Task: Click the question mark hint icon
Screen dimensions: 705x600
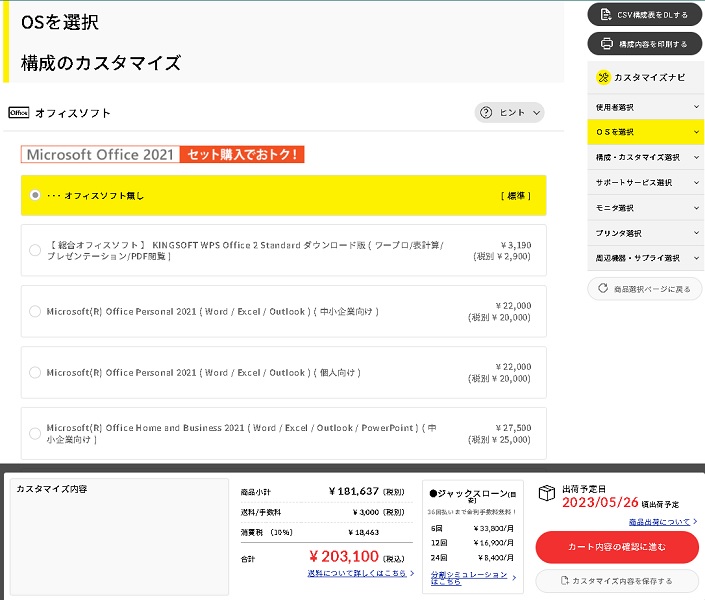Action: click(487, 113)
